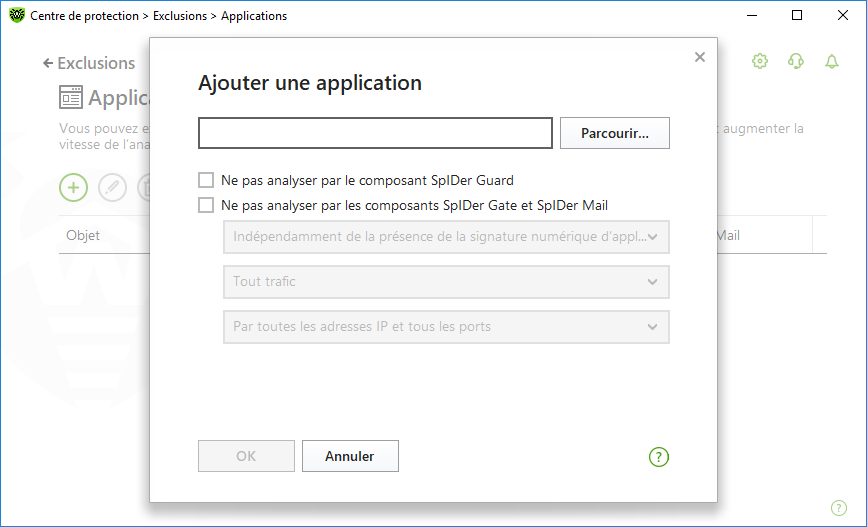This screenshot has height=527, width=867.
Task: Minimize the Centre de protection window
Action: [751, 15]
